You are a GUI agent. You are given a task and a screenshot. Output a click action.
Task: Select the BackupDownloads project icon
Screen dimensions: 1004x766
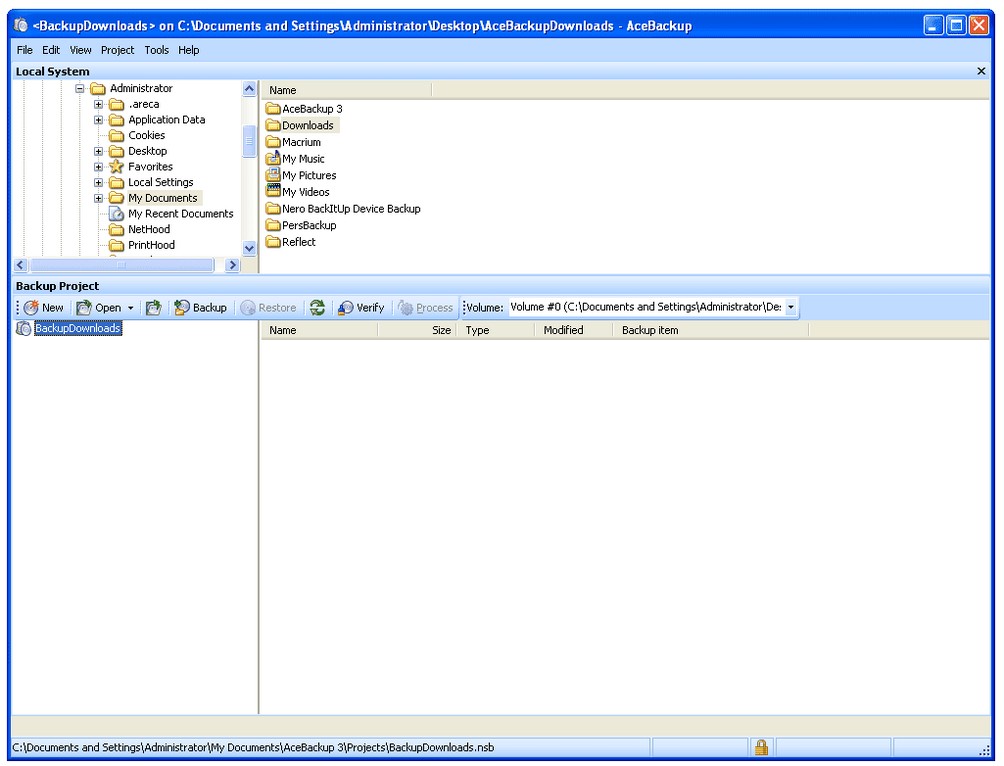[x=24, y=329]
